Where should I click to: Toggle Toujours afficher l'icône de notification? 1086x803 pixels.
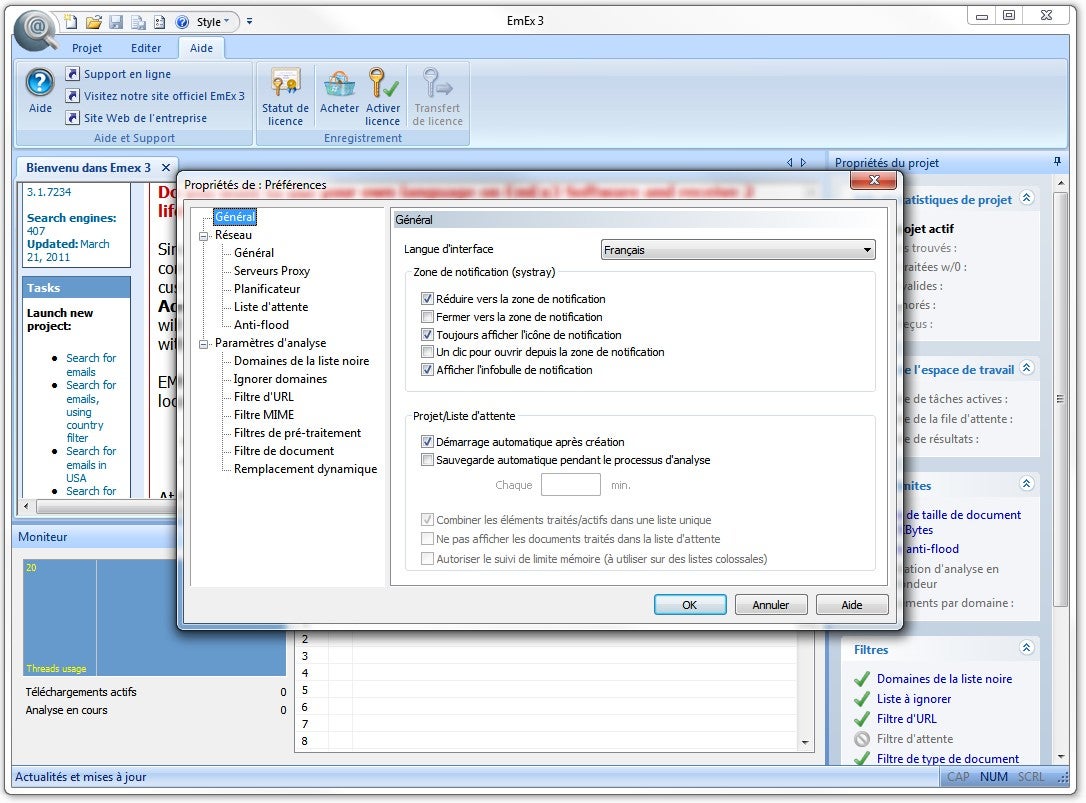427,335
